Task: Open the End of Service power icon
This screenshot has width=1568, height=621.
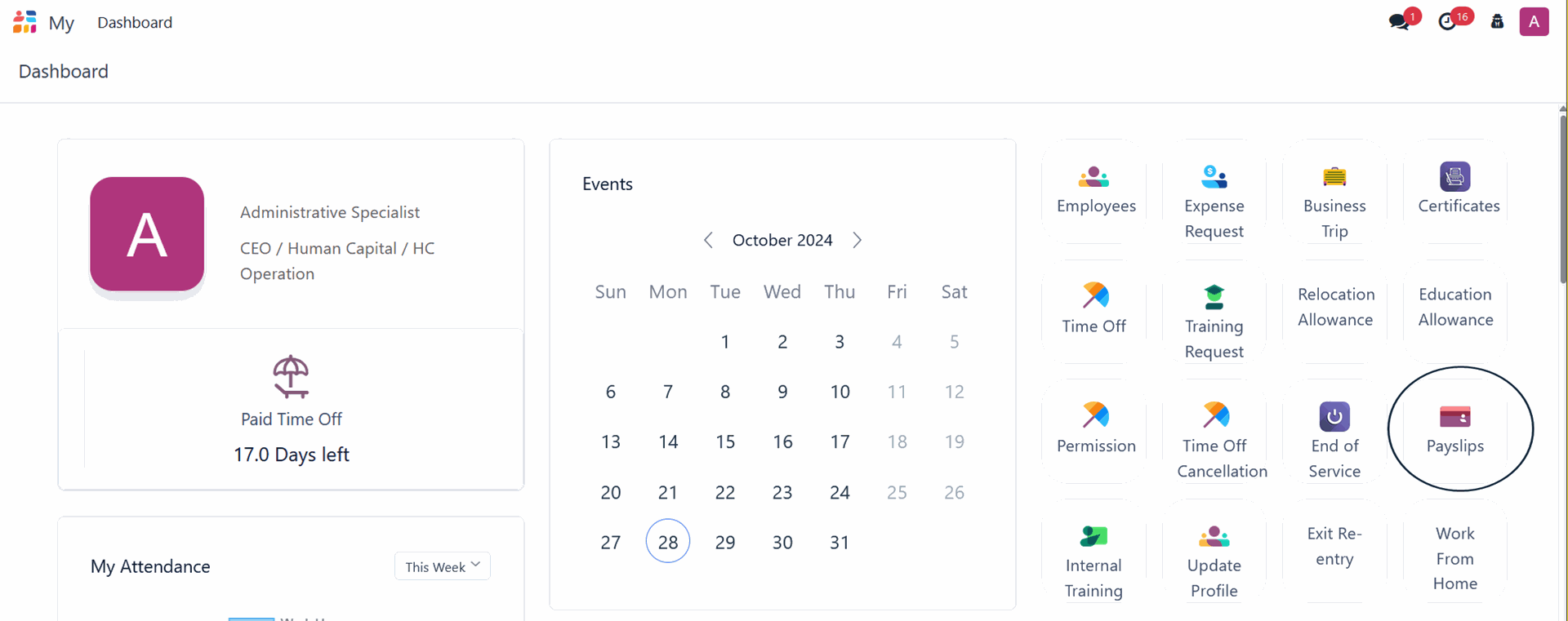Action: click(x=1334, y=416)
